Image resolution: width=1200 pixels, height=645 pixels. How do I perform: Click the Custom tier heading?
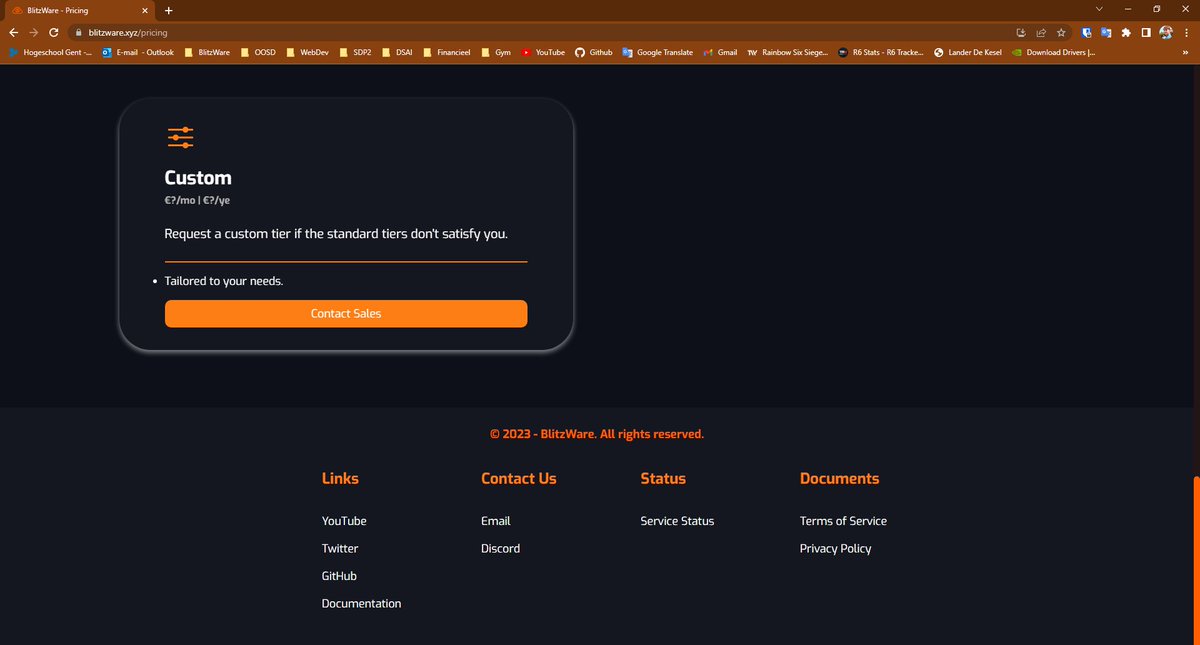pyautogui.click(x=198, y=177)
